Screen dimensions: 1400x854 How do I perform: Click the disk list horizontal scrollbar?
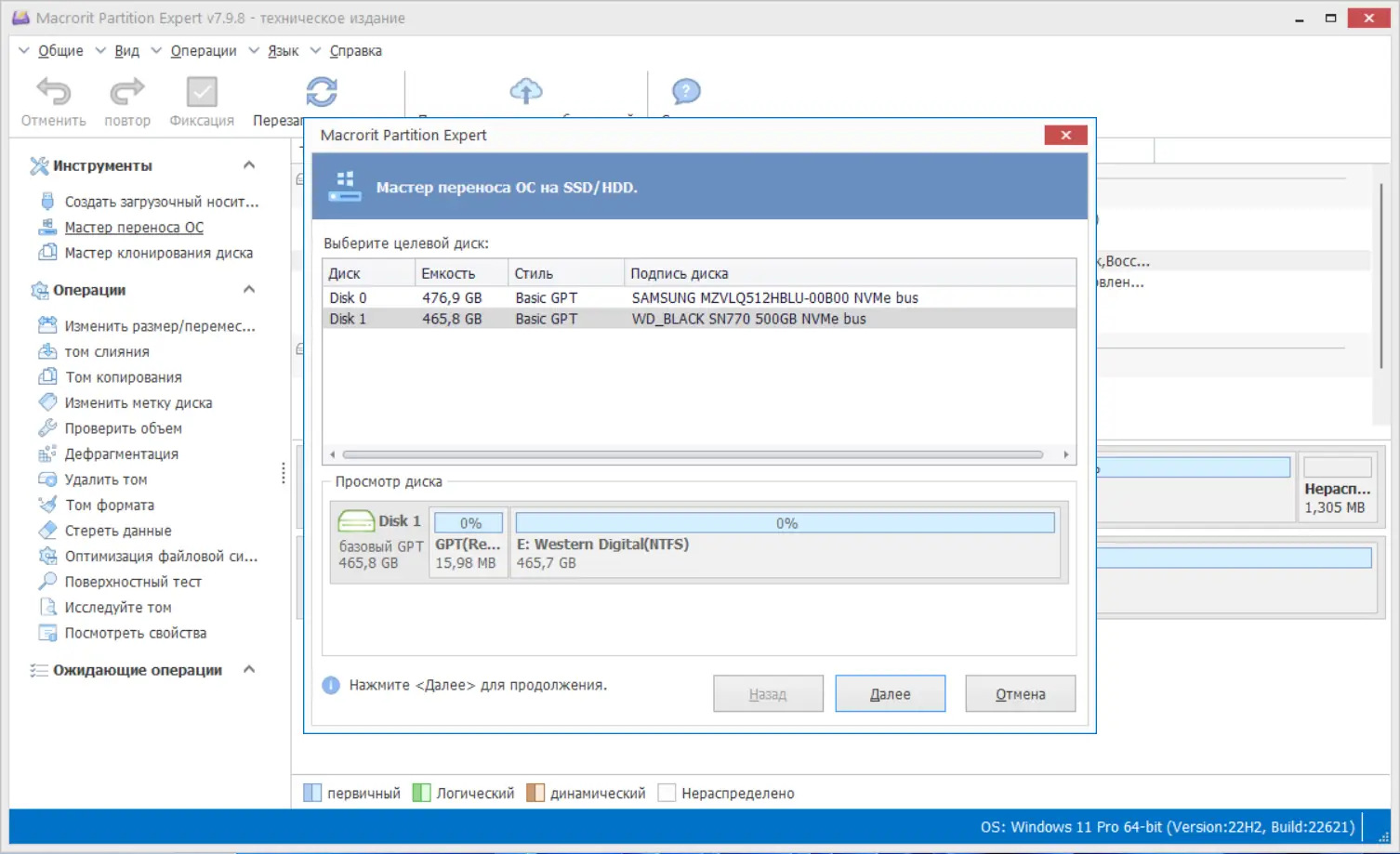tap(693, 455)
